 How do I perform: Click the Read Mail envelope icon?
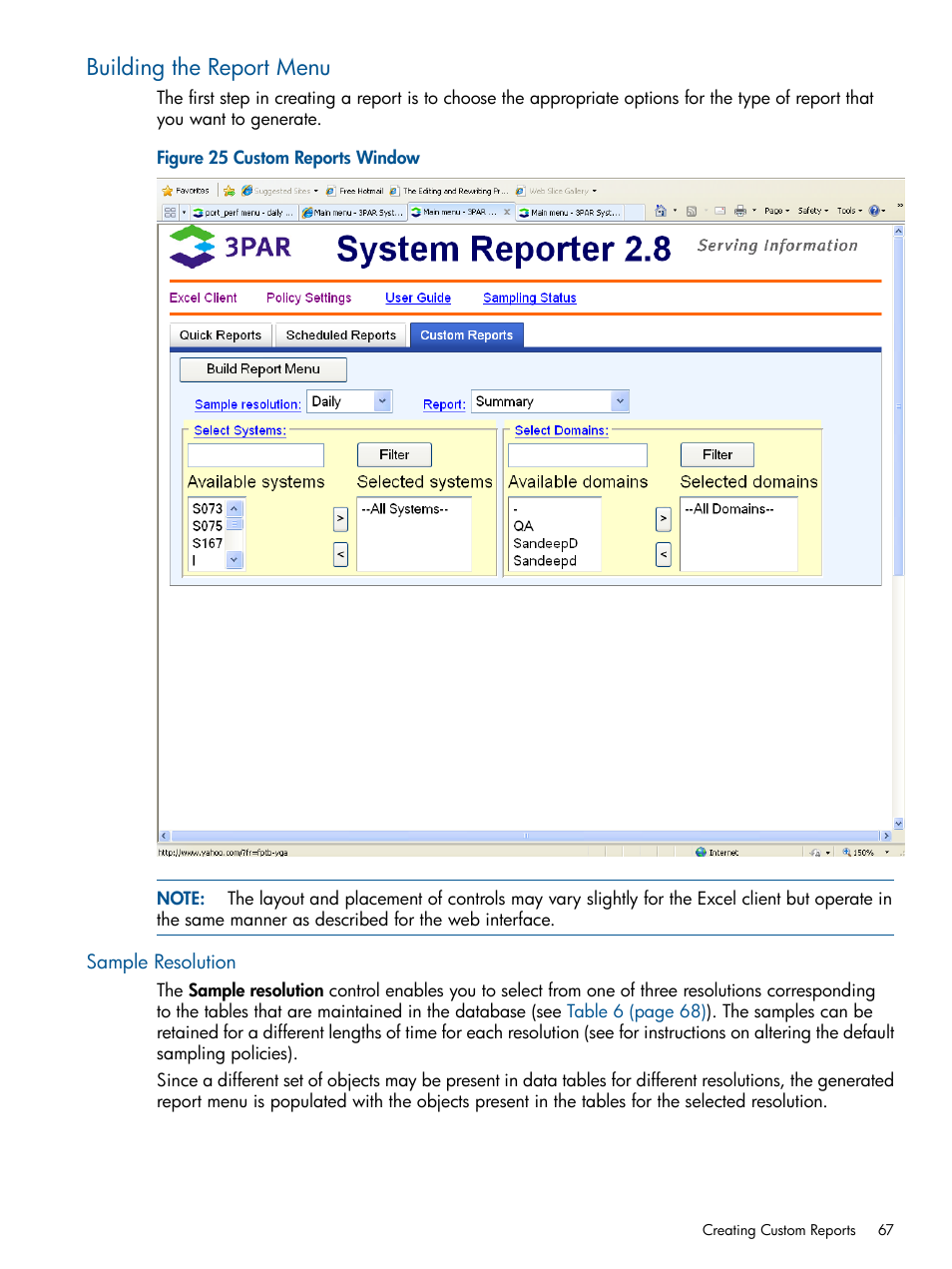(719, 211)
